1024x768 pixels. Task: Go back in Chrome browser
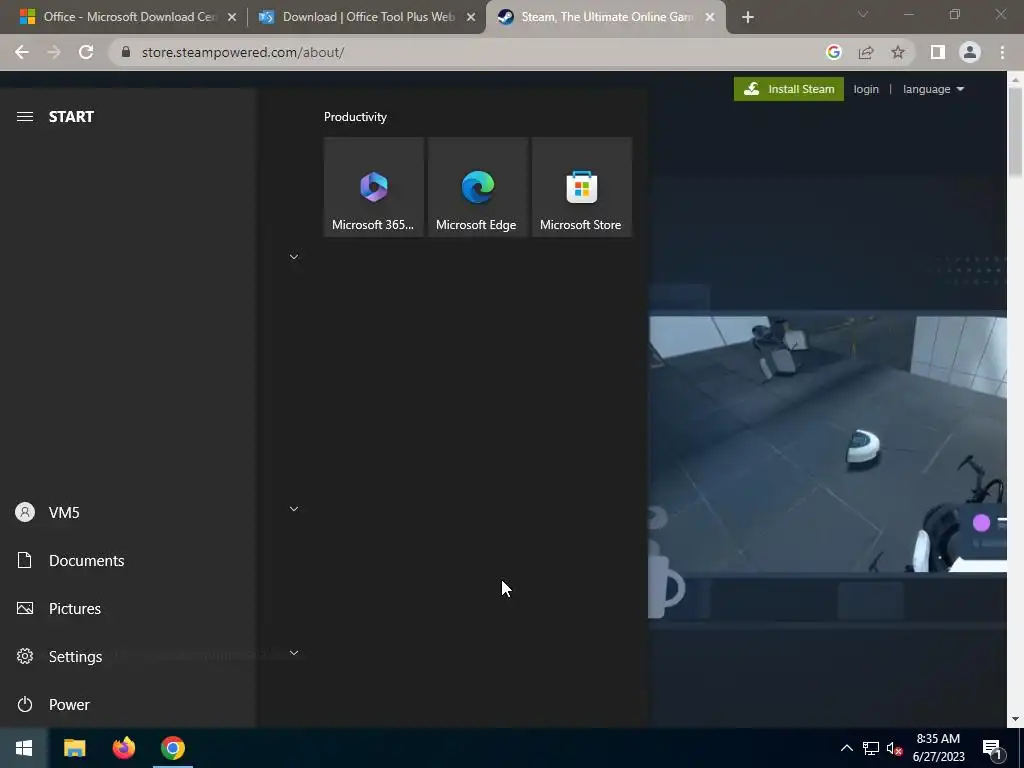[x=22, y=52]
